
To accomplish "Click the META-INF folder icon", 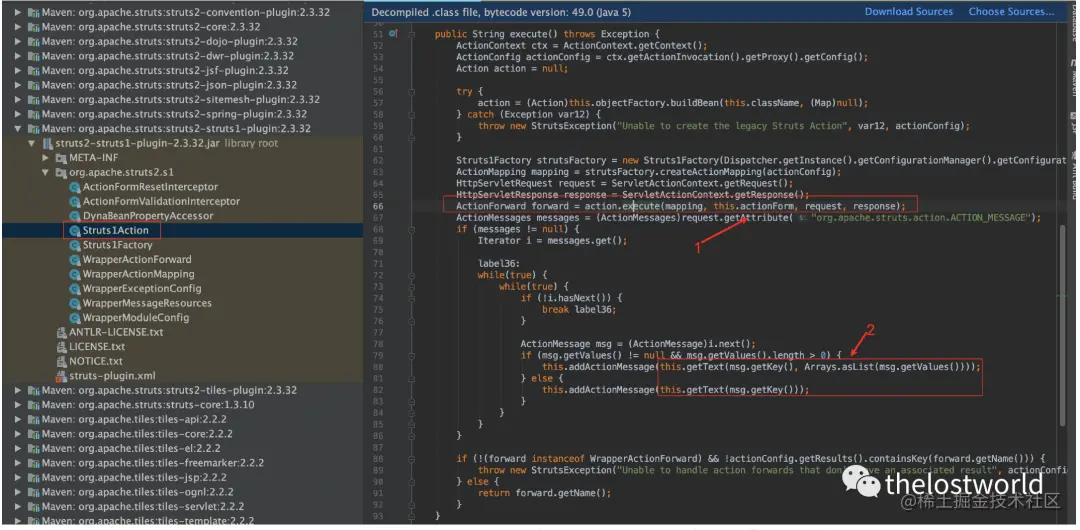I will click(61, 158).
